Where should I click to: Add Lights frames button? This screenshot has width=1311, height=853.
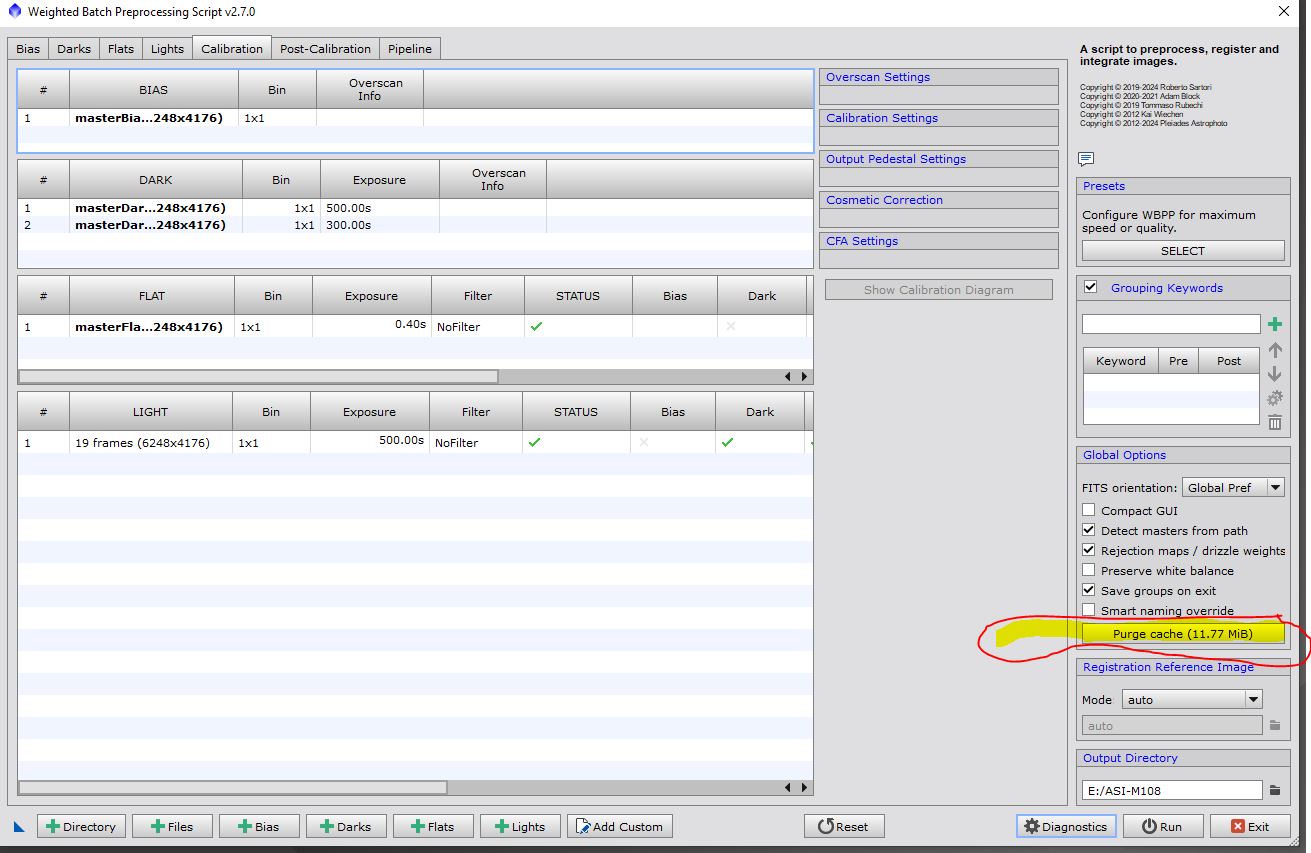pos(519,826)
